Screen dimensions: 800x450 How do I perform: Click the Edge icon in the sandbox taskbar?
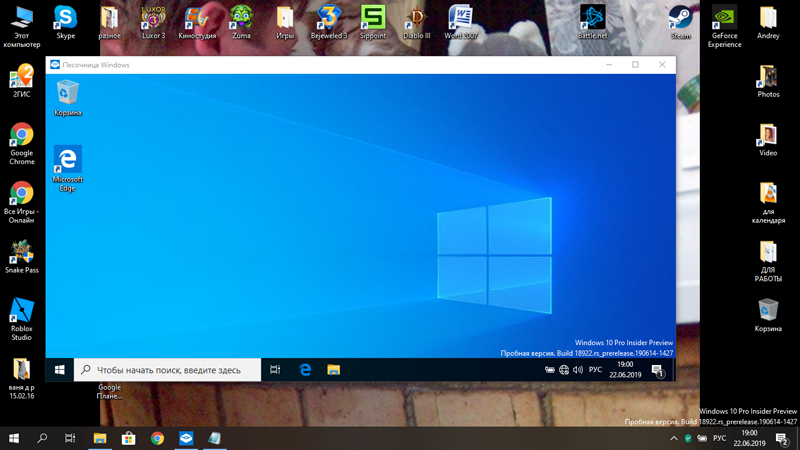[305, 370]
